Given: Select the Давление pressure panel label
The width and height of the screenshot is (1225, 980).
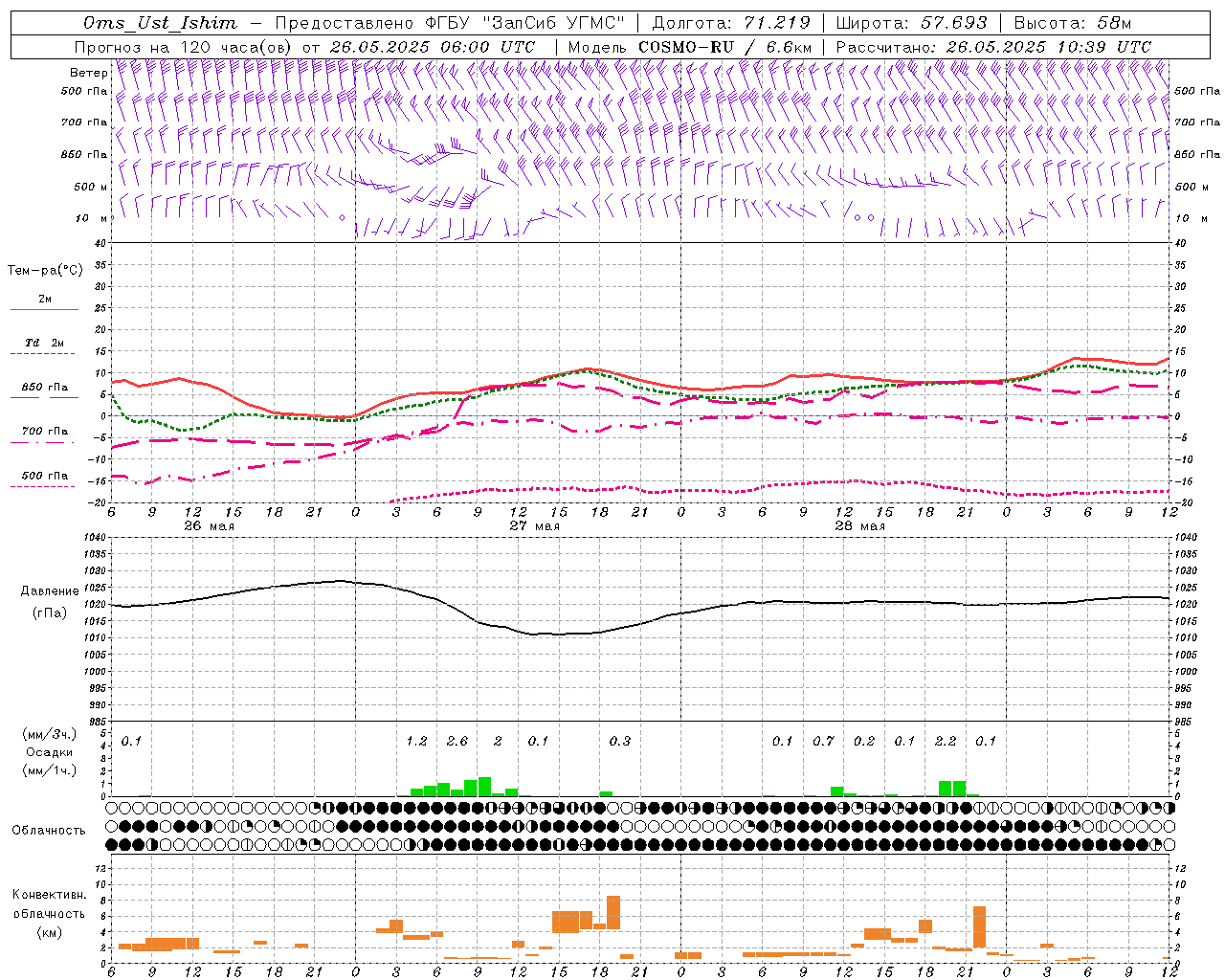Looking at the screenshot, I should point(50,591).
